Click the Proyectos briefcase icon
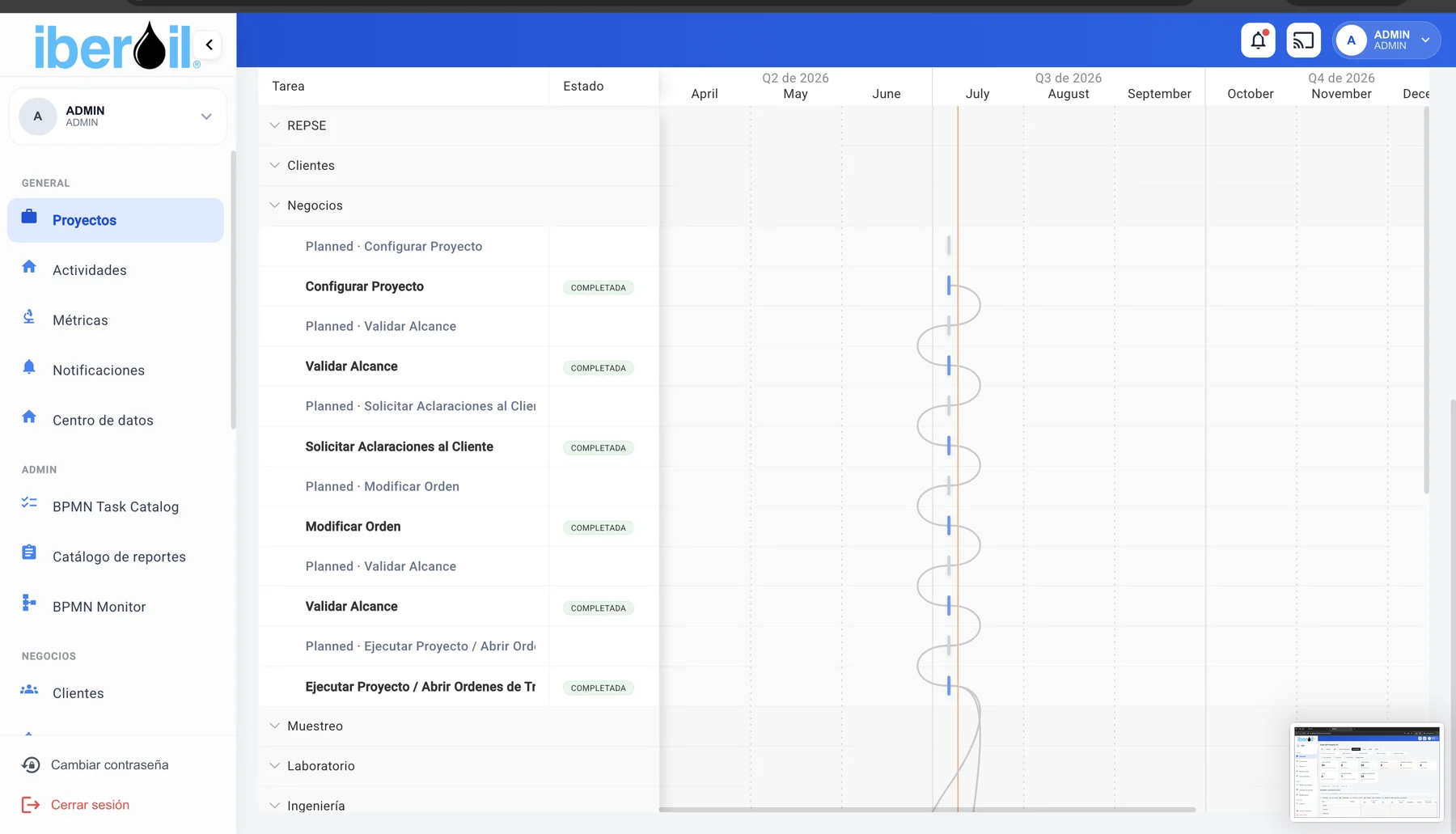Image resolution: width=1456 pixels, height=834 pixels. point(29,217)
